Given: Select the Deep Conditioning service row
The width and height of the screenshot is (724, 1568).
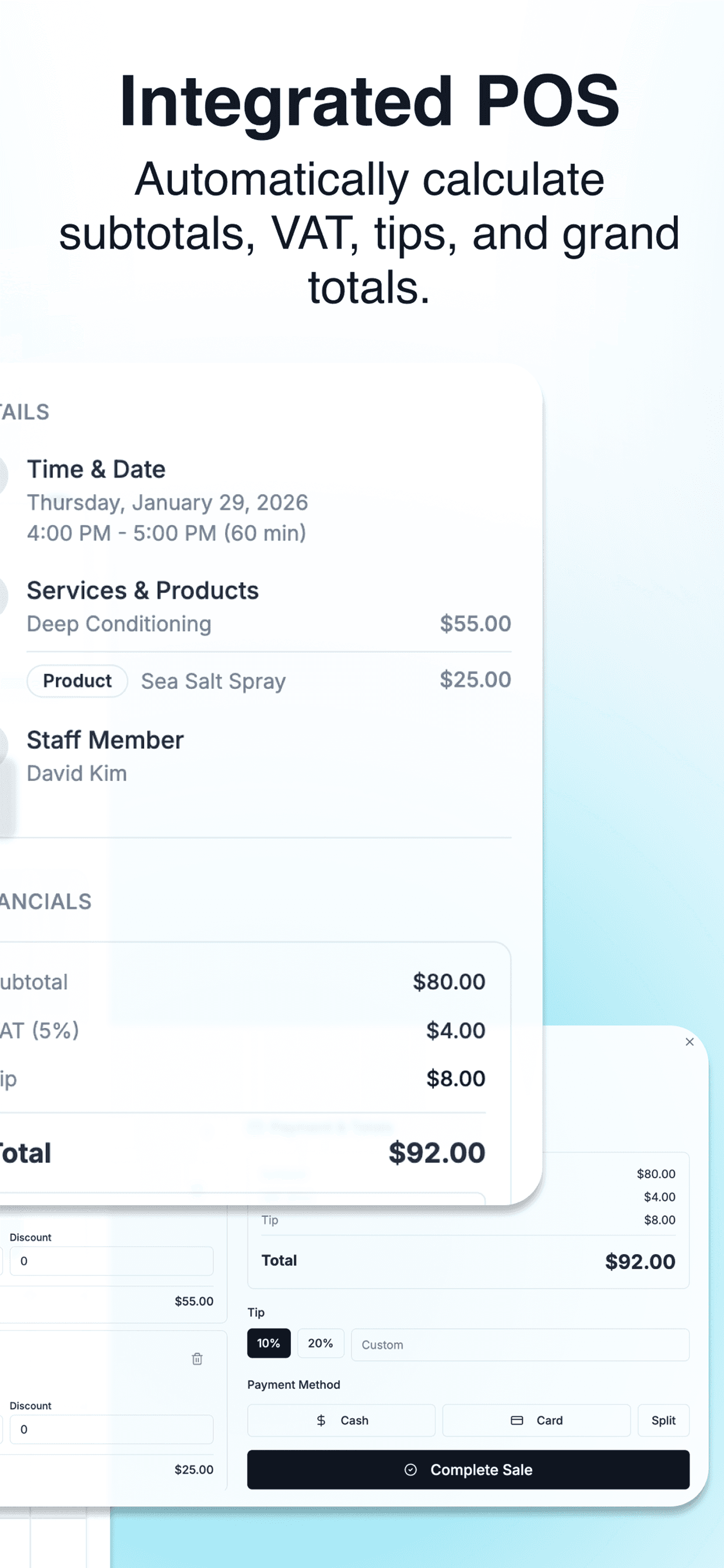Looking at the screenshot, I should [119, 624].
